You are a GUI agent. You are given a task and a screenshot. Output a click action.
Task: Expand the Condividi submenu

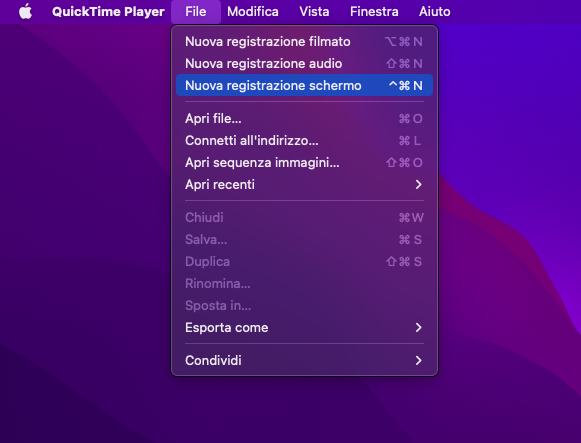tap(304, 360)
